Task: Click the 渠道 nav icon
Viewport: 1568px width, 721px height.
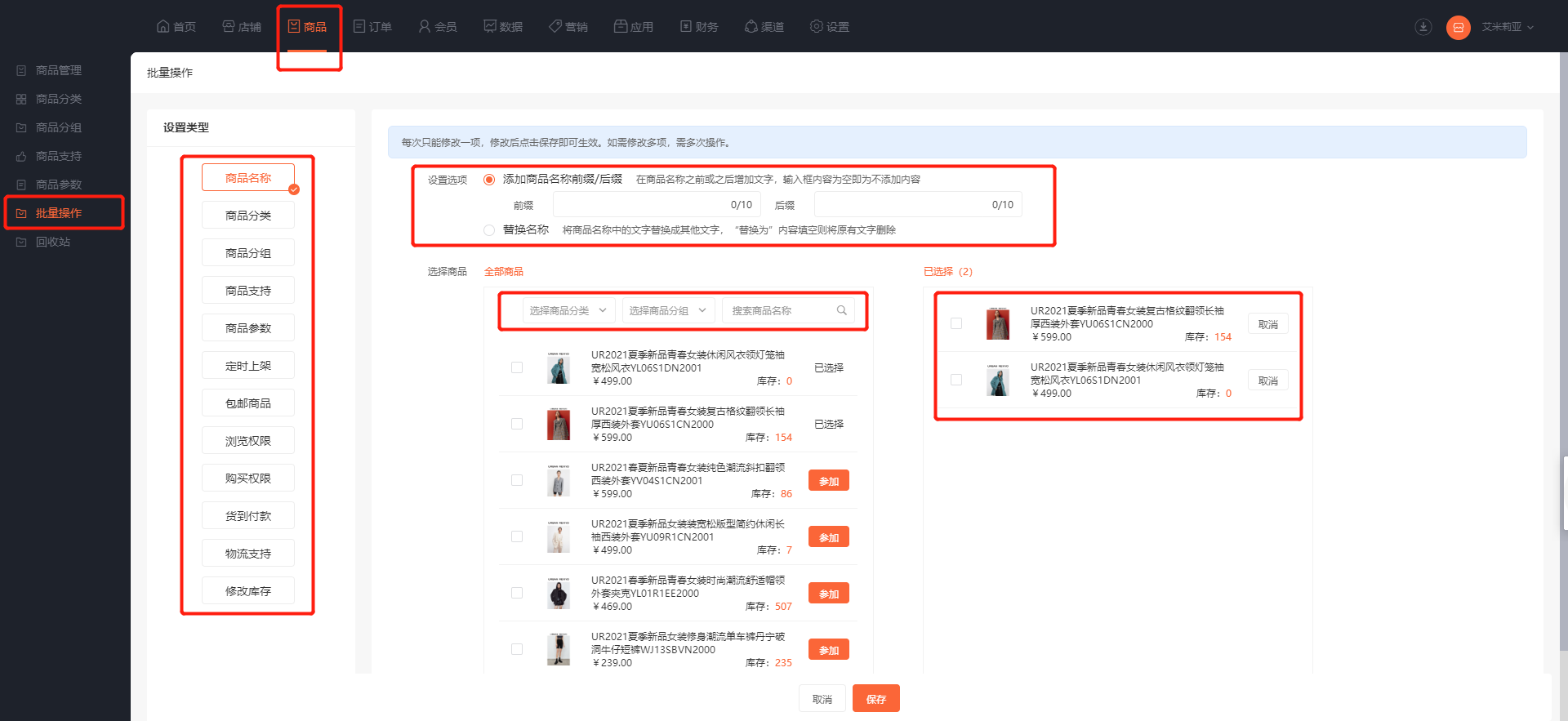Action: coord(751,27)
